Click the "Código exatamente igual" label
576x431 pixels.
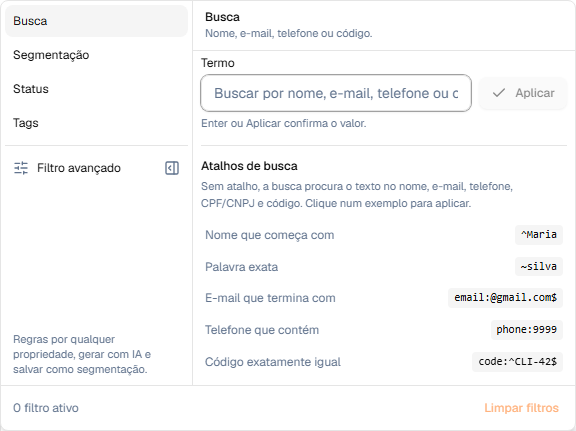coord(273,362)
